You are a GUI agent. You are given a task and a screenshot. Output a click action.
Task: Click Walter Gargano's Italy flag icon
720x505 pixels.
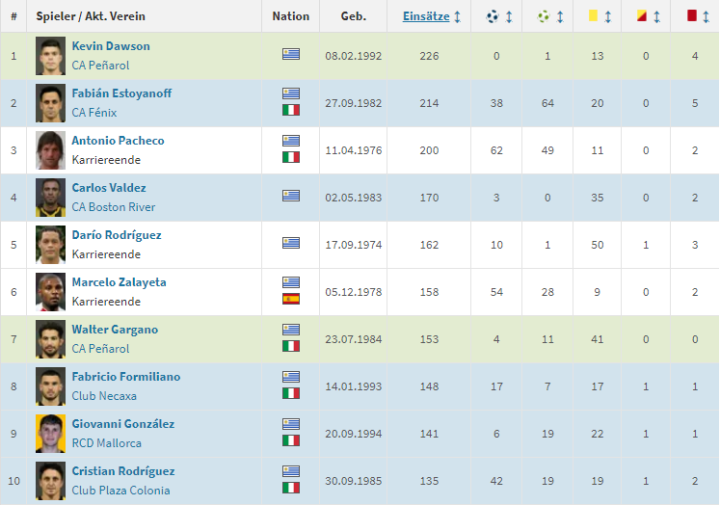tap(291, 346)
